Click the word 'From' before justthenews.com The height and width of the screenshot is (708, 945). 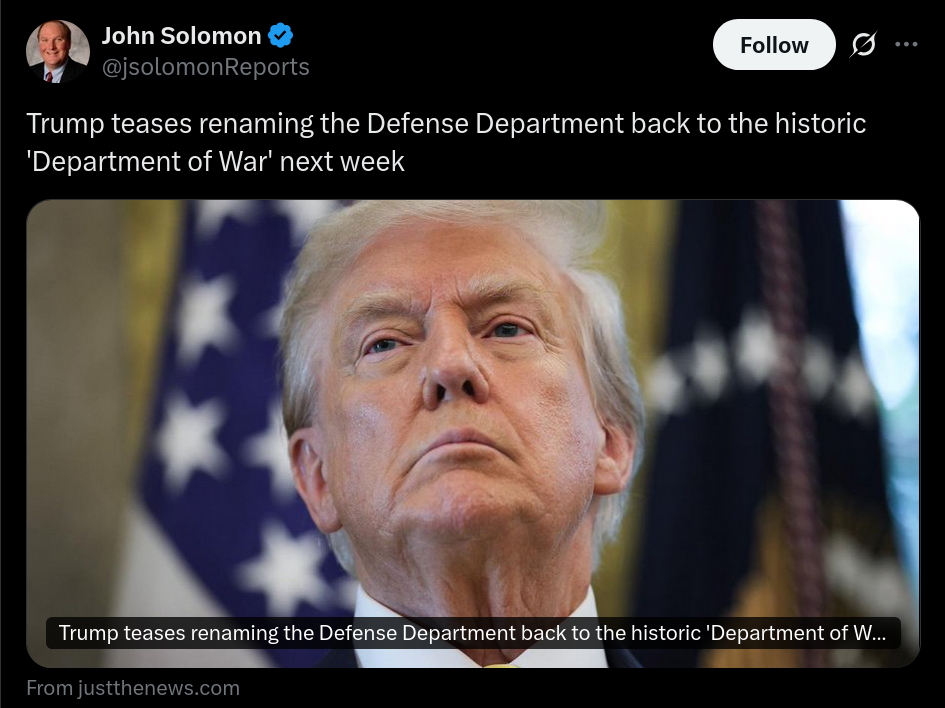tap(50, 688)
